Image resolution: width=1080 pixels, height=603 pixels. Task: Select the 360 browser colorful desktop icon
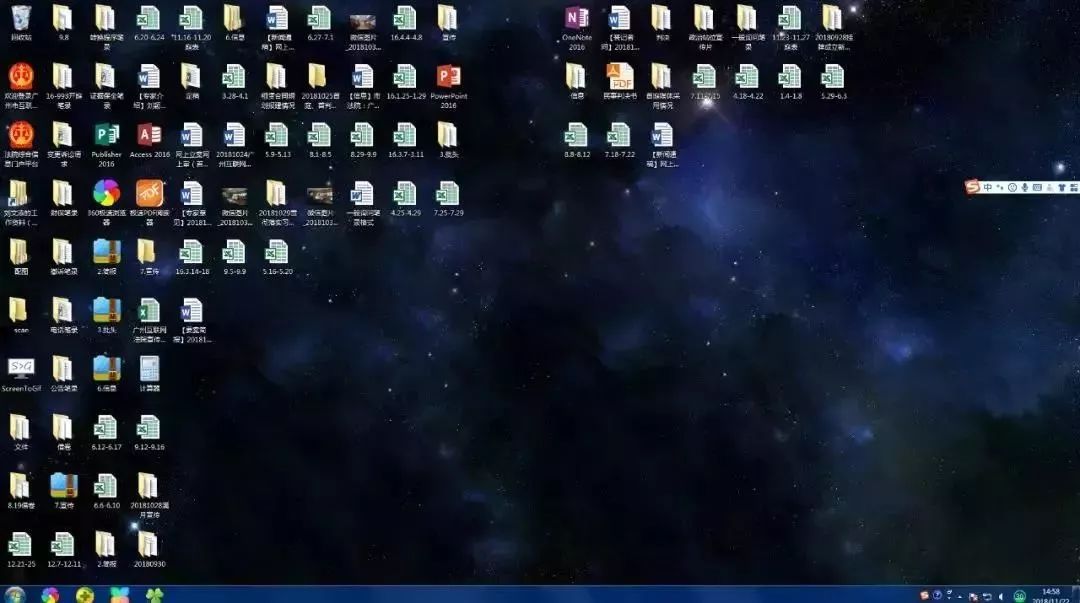point(106,192)
